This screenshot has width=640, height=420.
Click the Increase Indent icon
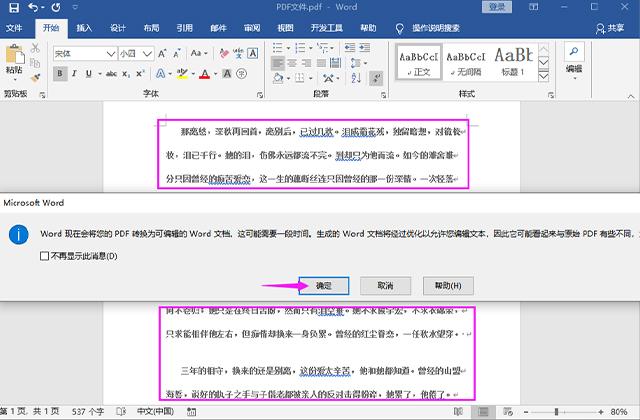coord(364,48)
